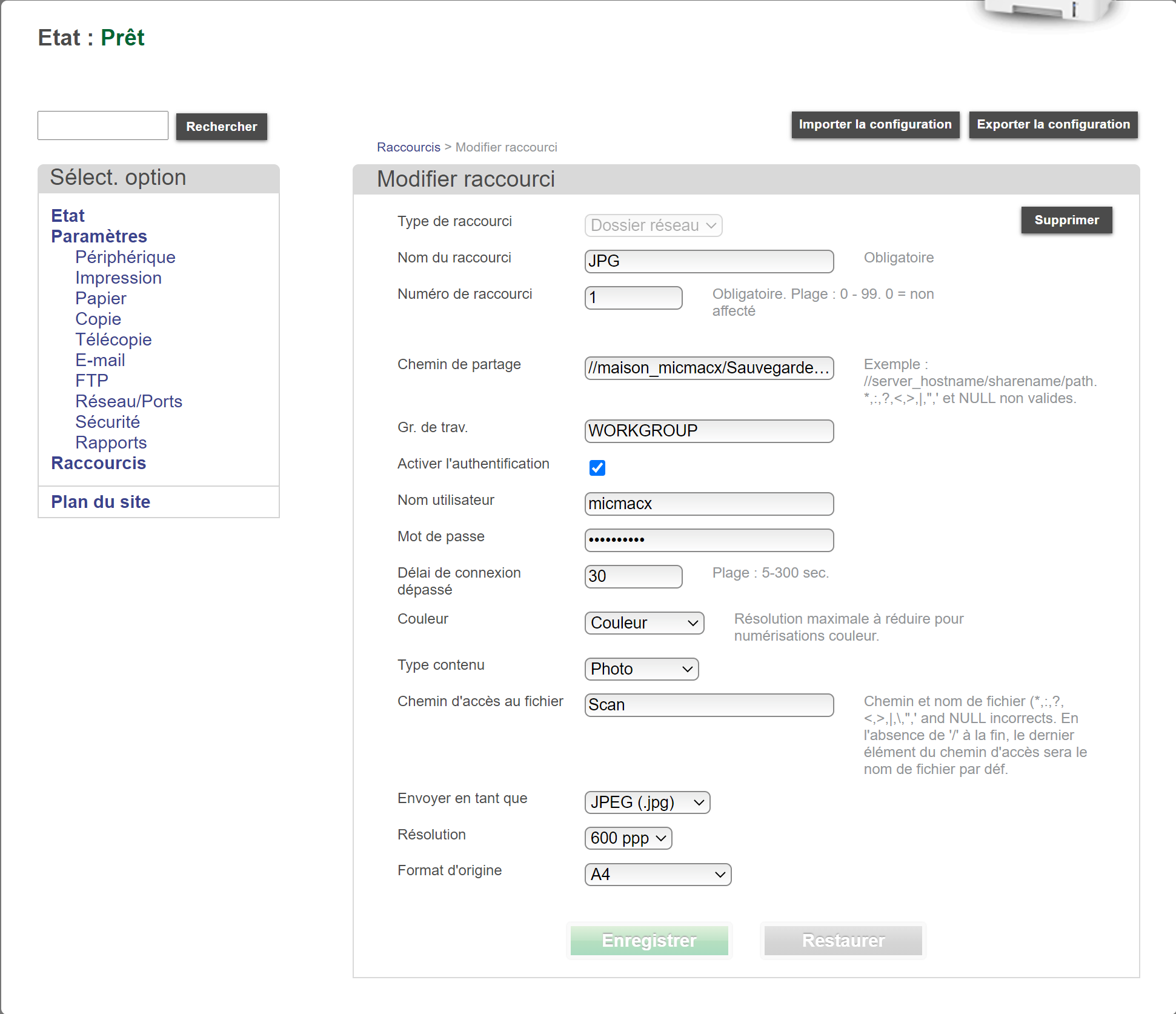Screen dimensions: 1176x1014
Task: Open Envoyer en tant que JPEG dropdown
Action: (x=646, y=802)
